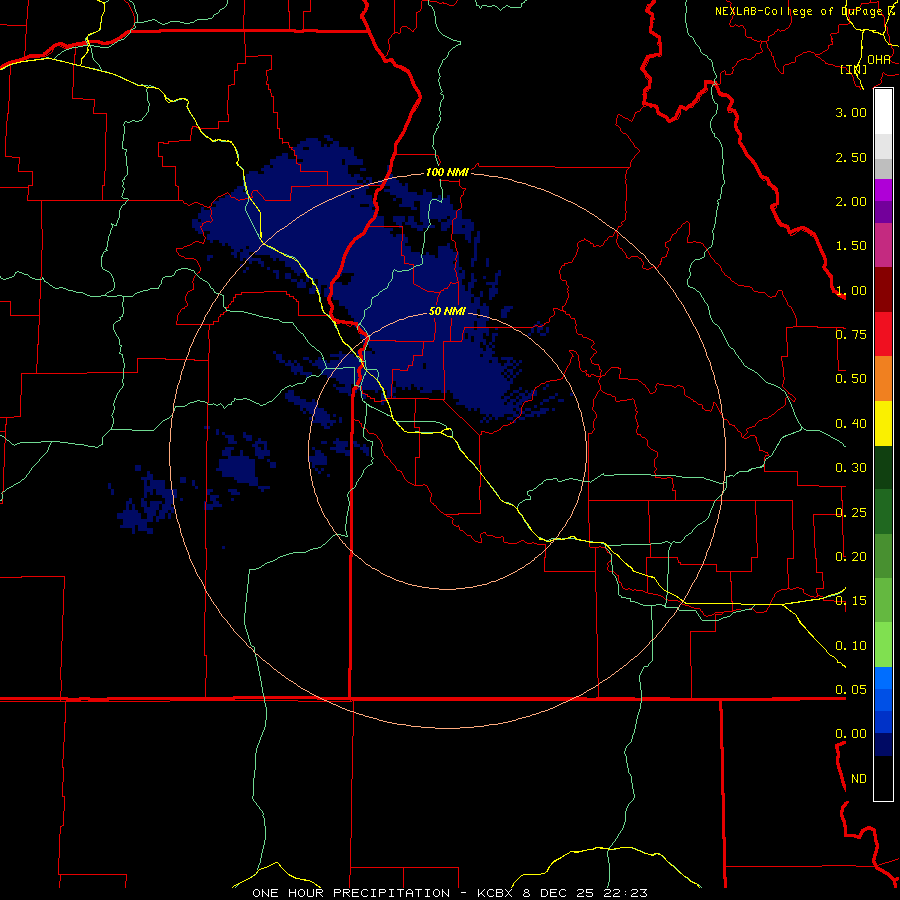This screenshot has height=900, width=900.
Task: Pick the pink legend swatch
Action: coord(883,245)
